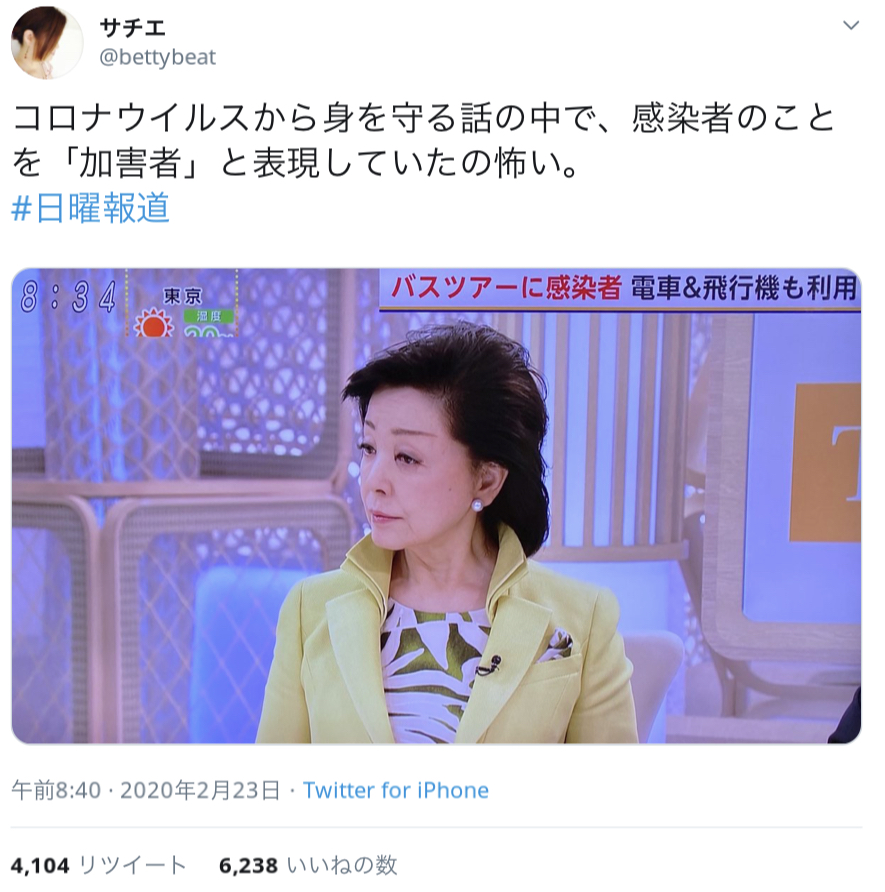
Task: Click the orange studio panel in photo
Action: 825,462
